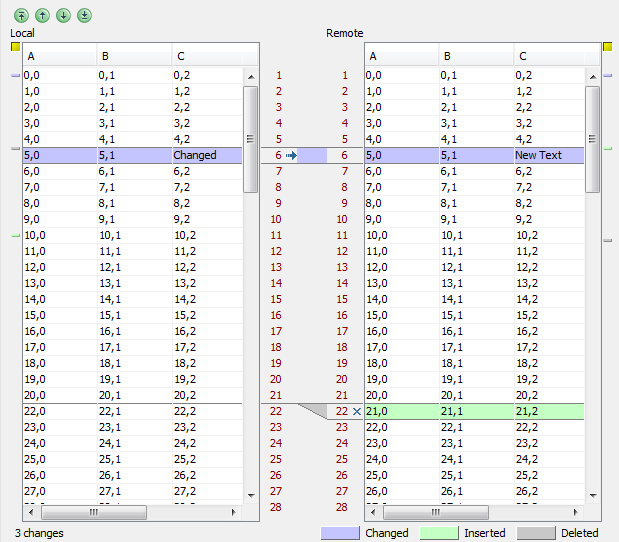Click the Local table column A header
The width and height of the screenshot is (619, 542).
[x=59, y=56]
